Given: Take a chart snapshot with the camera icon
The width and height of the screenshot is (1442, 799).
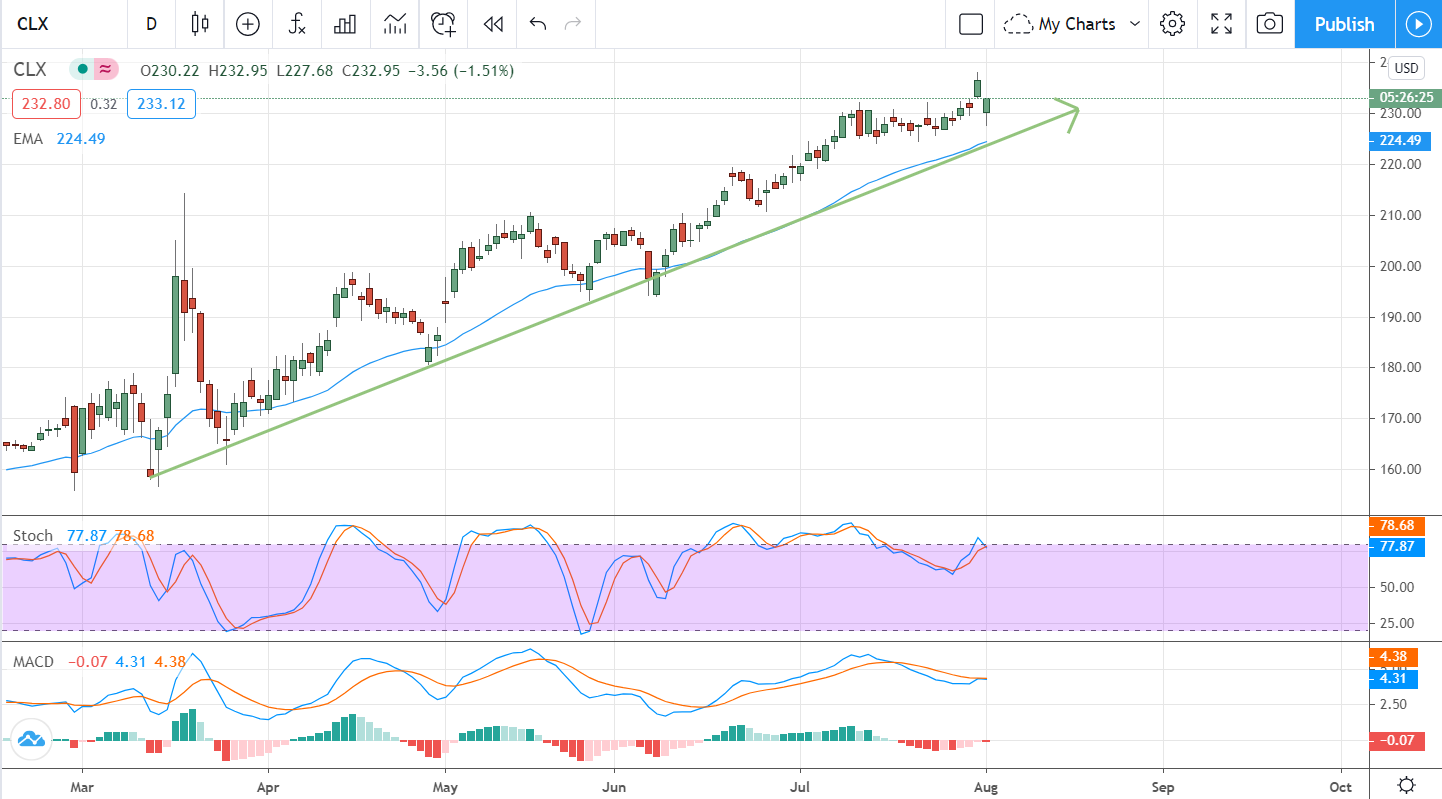Looking at the screenshot, I should [x=1269, y=24].
